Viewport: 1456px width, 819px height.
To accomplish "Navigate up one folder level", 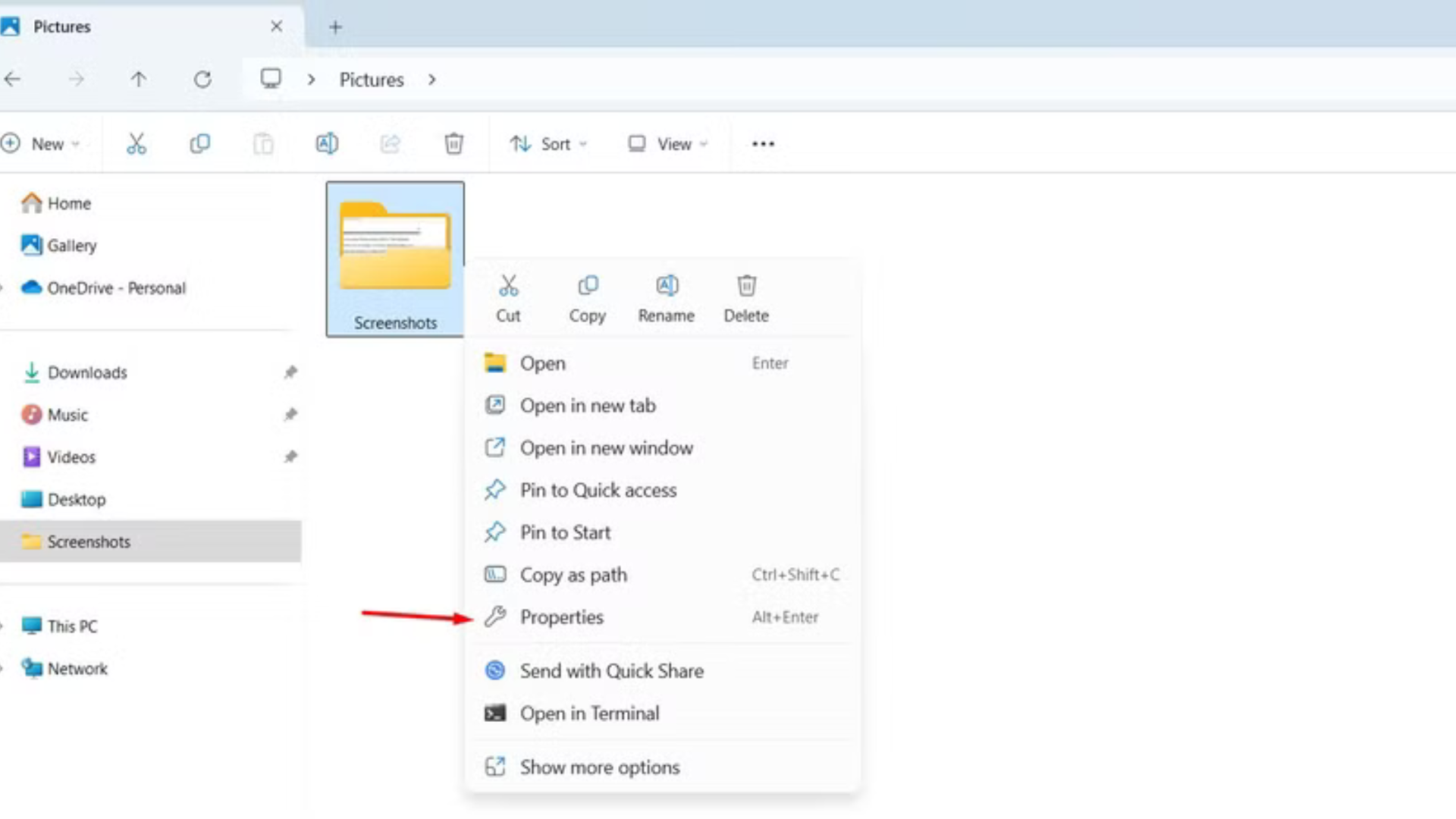I will (x=138, y=80).
